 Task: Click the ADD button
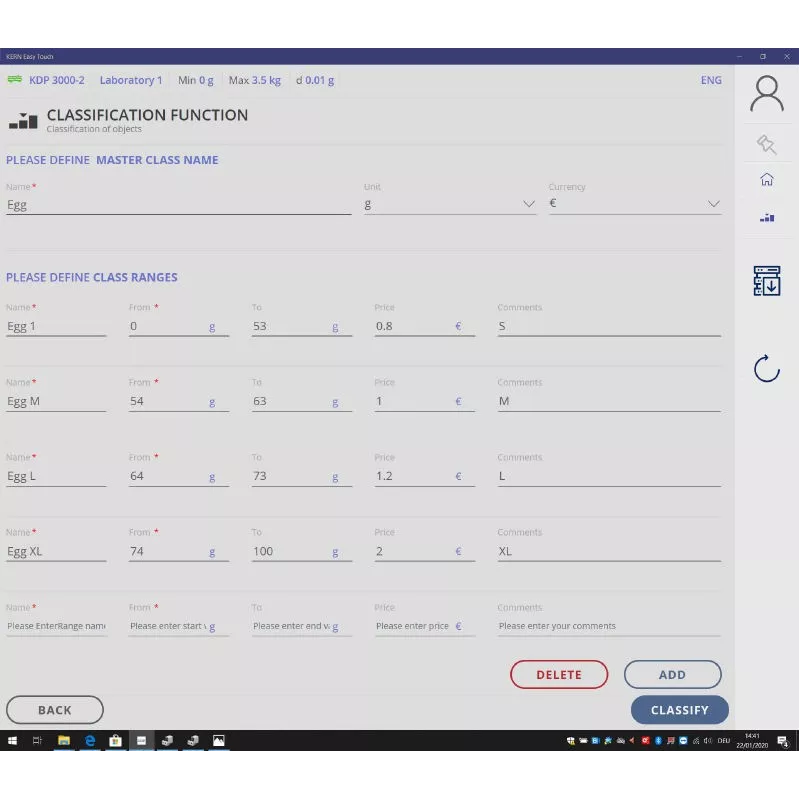click(672, 675)
